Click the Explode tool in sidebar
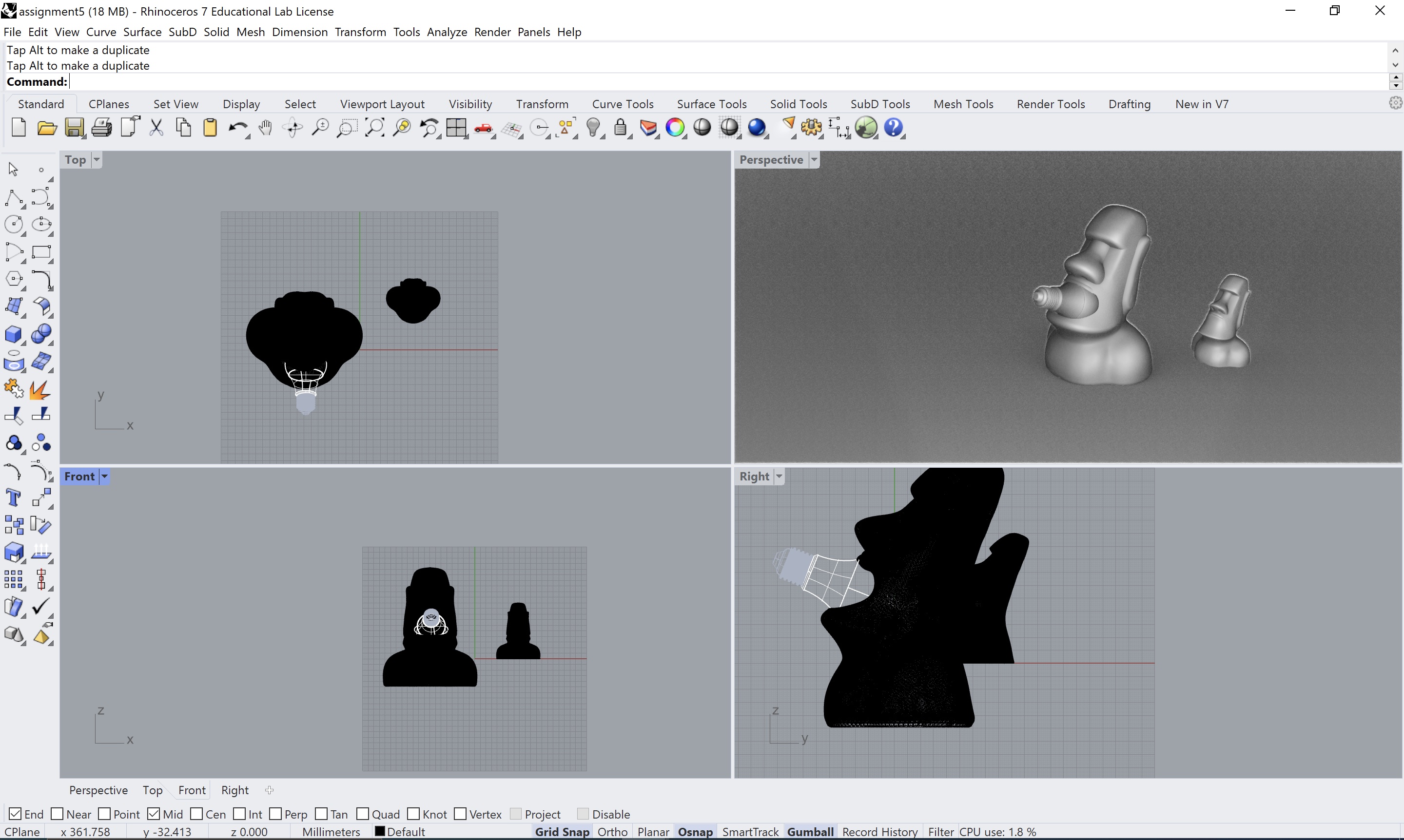Viewport: 1404px width, 840px height. click(39, 389)
